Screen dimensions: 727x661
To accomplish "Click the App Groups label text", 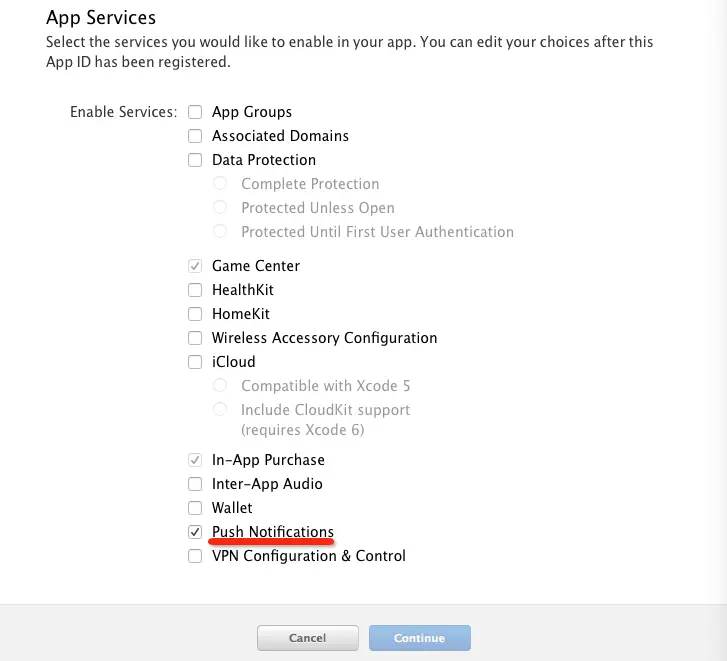I will (x=252, y=112).
